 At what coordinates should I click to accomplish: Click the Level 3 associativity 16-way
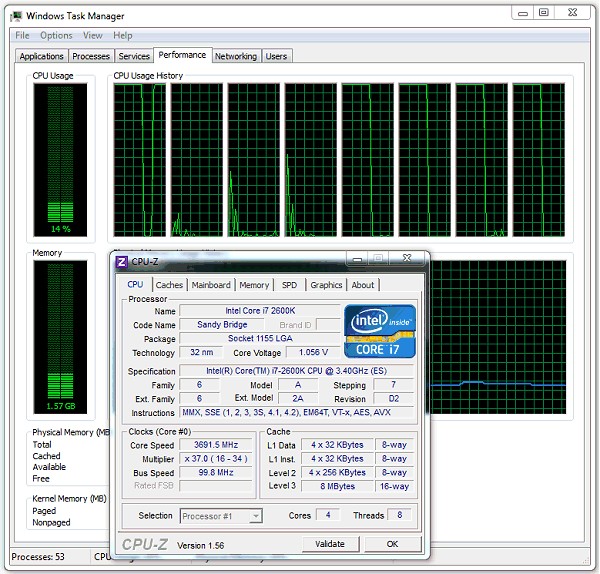(394, 486)
